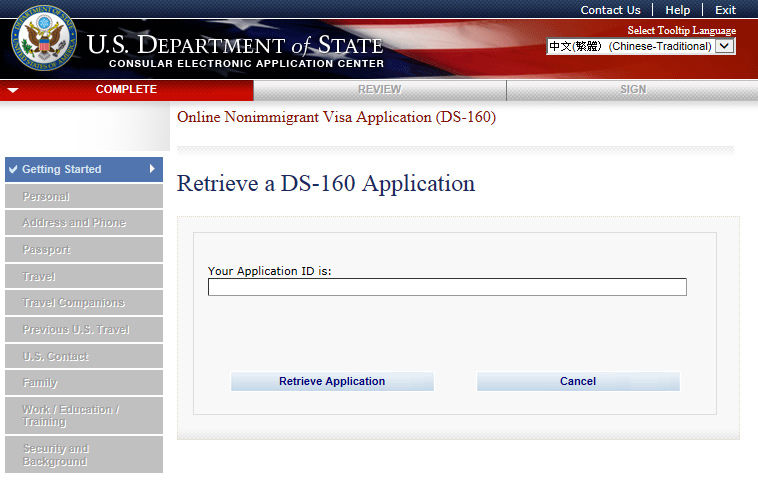Viewport: 758px width, 490px height.
Task: Open Security and Background section
Action: click(x=84, y=455)
